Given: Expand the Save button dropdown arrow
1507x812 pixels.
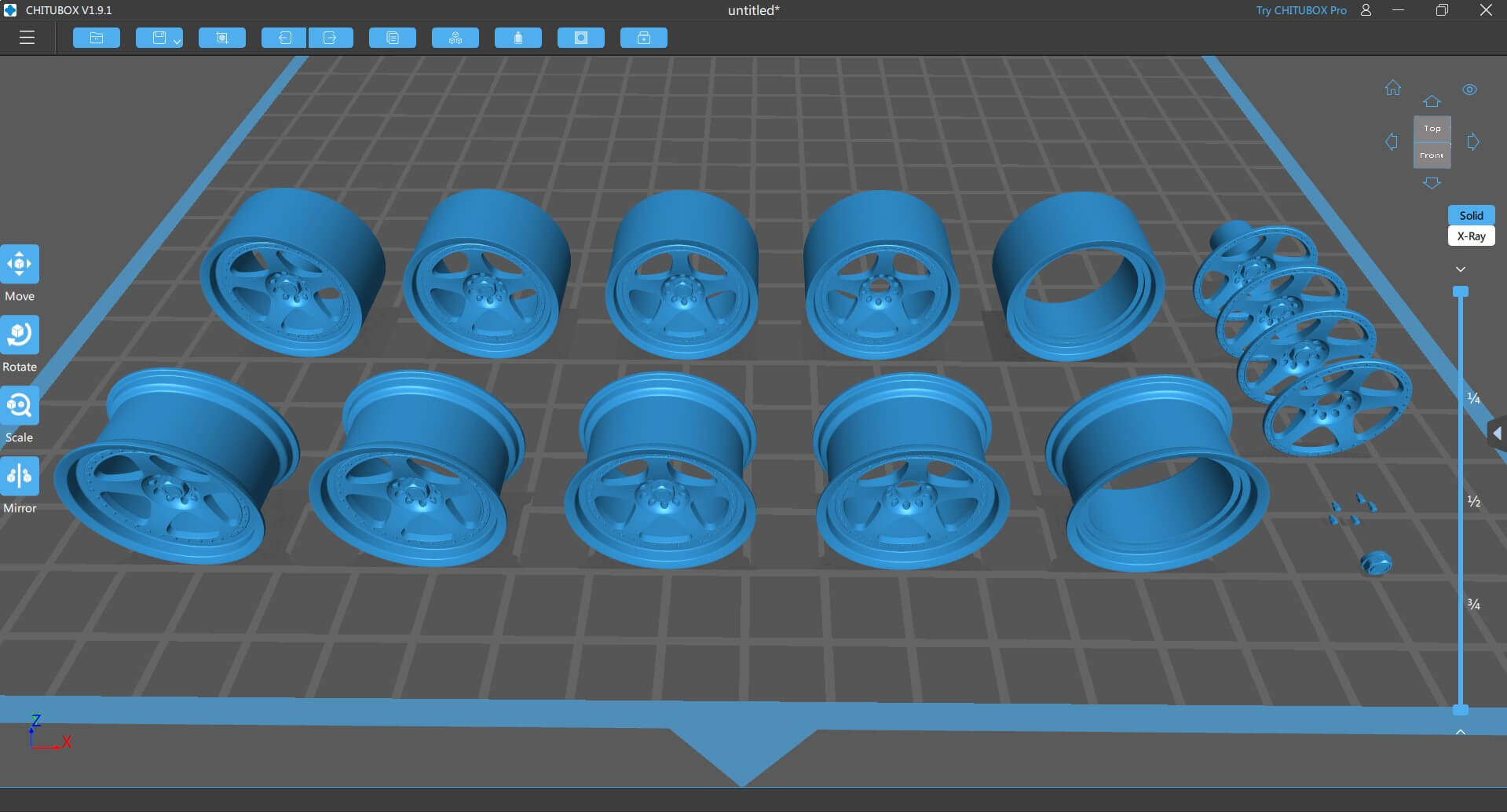Looking at the screenshot, I should pos(177,41).
